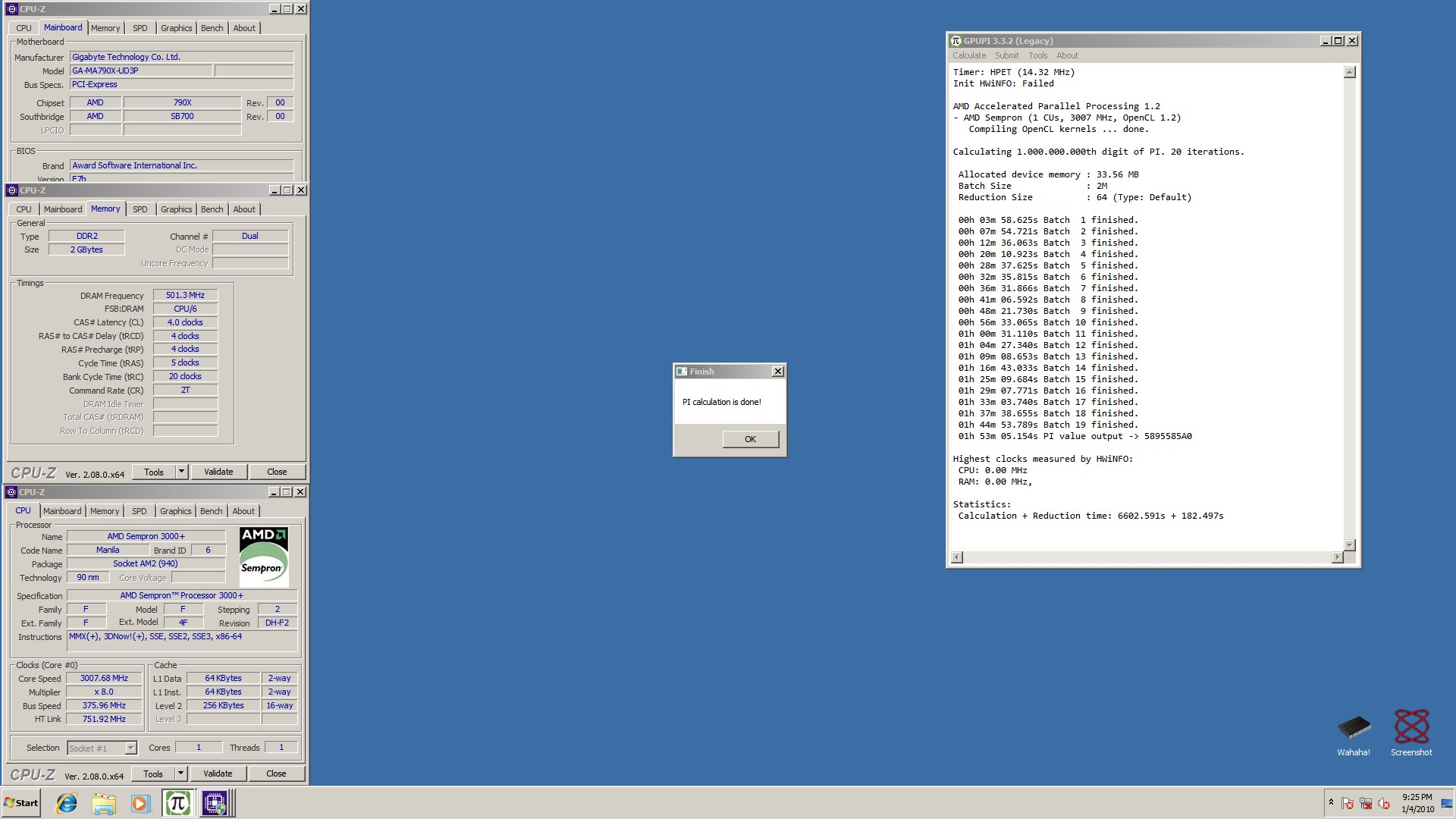Click GPUPI vertical scrollbar up arrow

(x=1349, y=72)
